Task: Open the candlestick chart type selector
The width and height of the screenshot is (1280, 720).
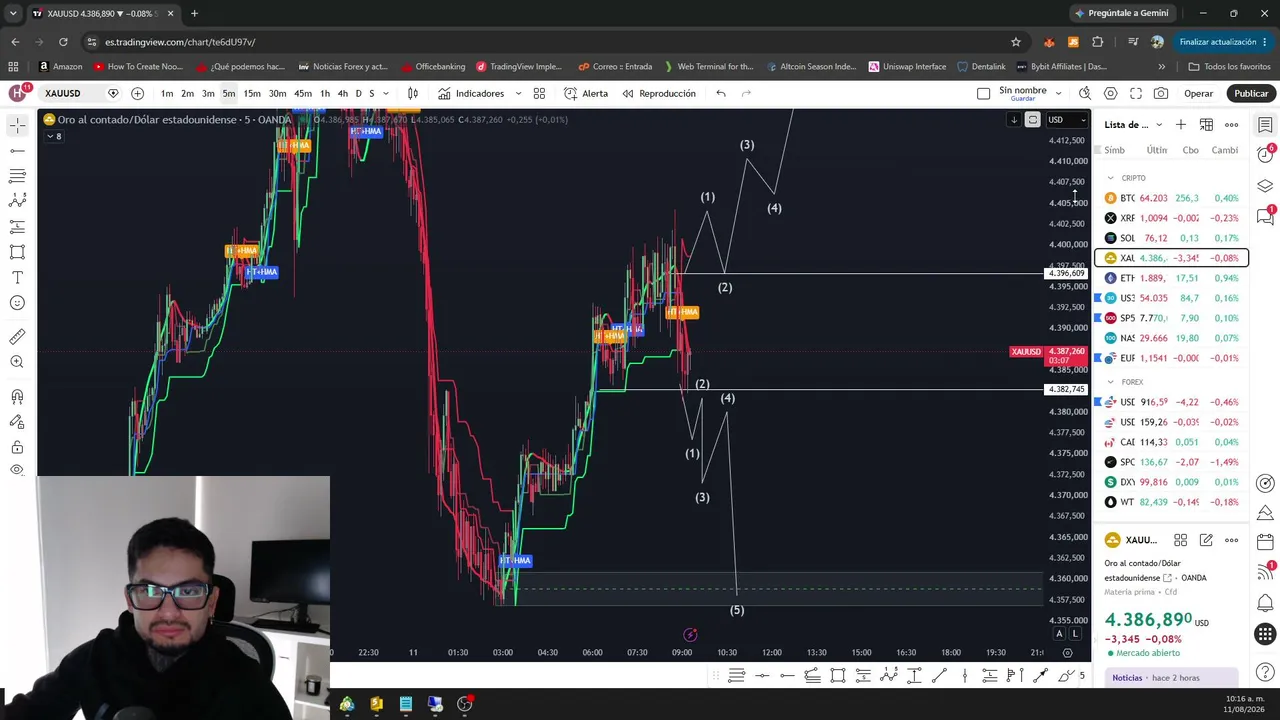Action: coord(412,94)
